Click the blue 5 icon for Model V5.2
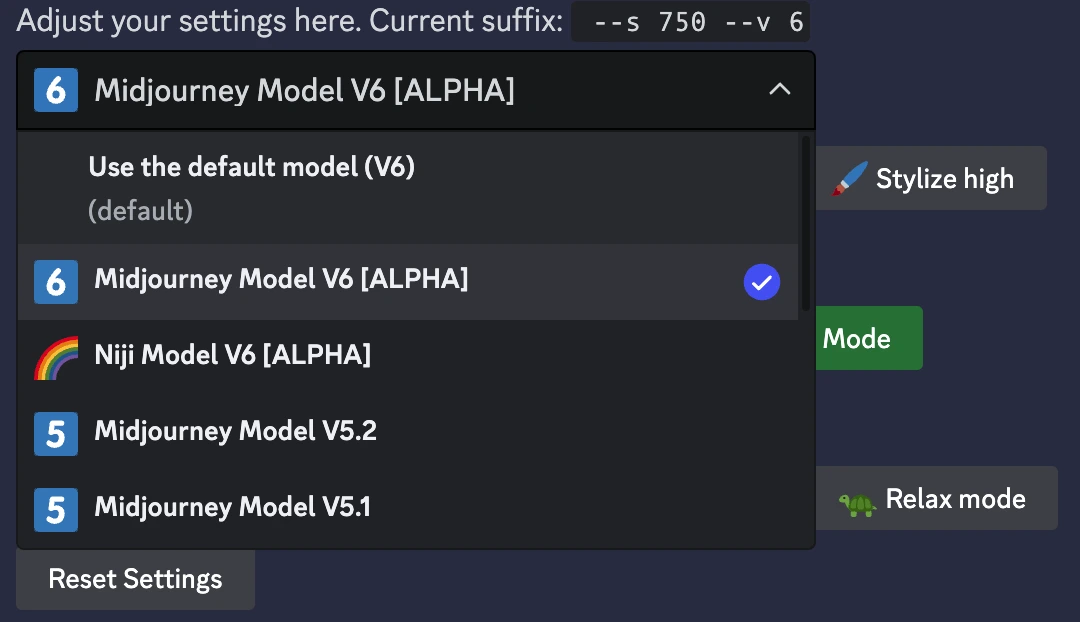 [x=56, y=433]
